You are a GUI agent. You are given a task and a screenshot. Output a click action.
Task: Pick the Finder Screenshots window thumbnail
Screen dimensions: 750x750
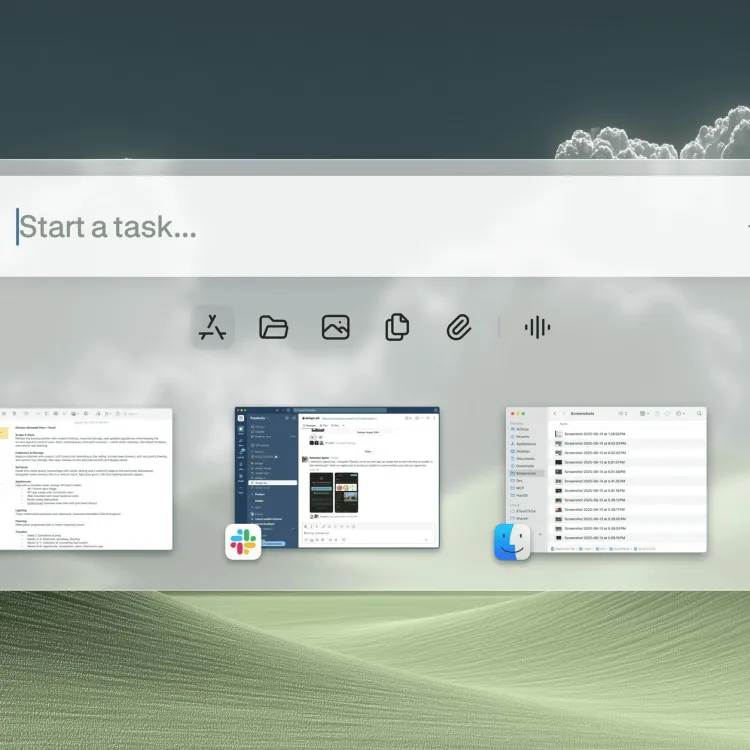click(606, 480)
